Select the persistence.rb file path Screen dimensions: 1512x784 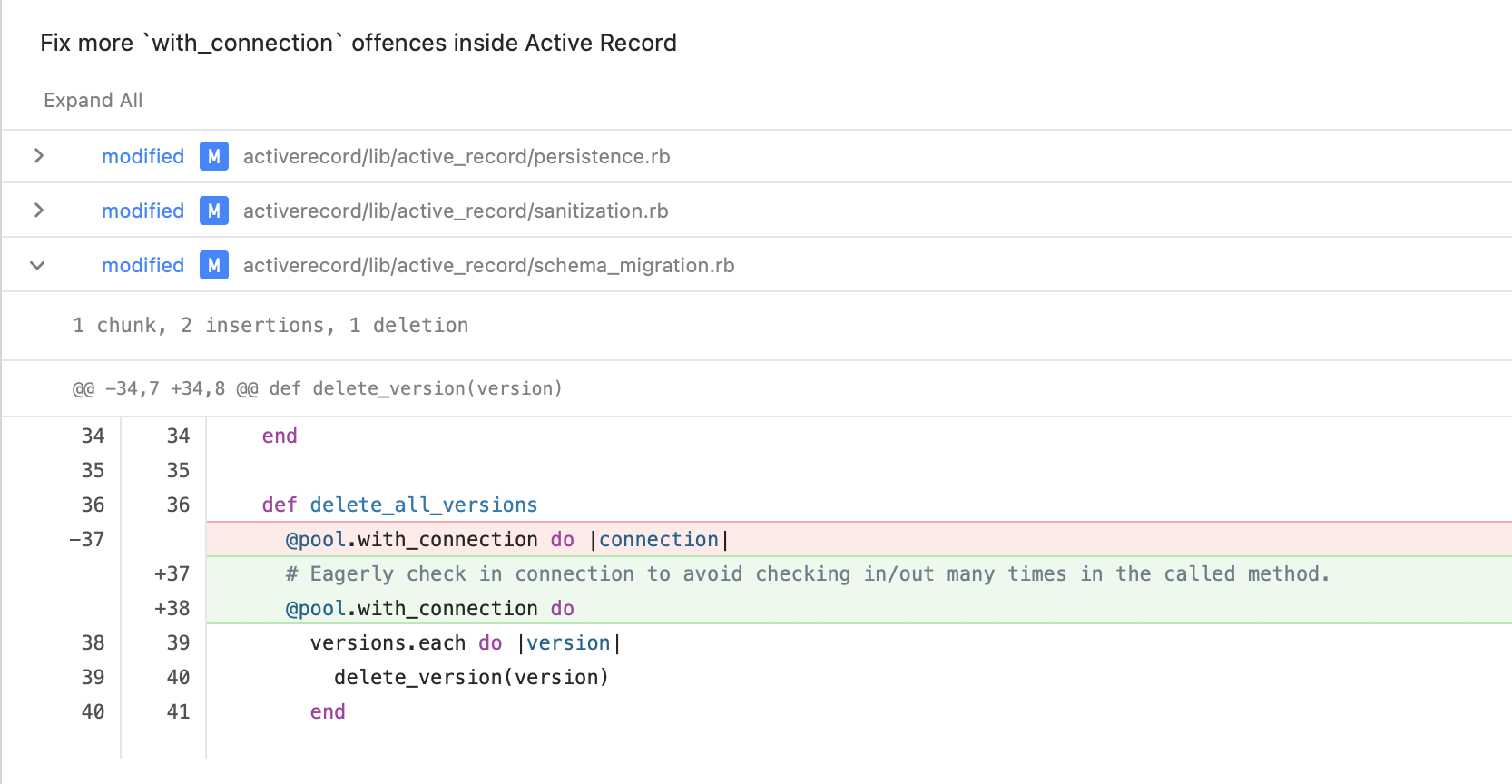pyautogui.click(x=456, y=156)
